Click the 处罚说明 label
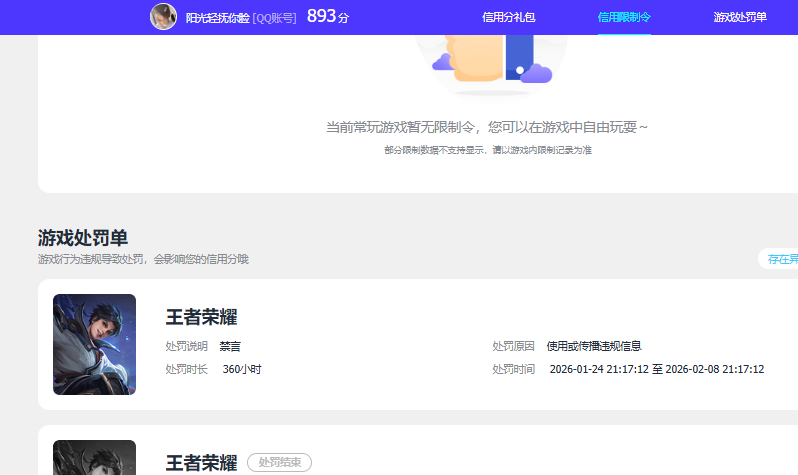798x475 pixels. click(x=186, y=346)
